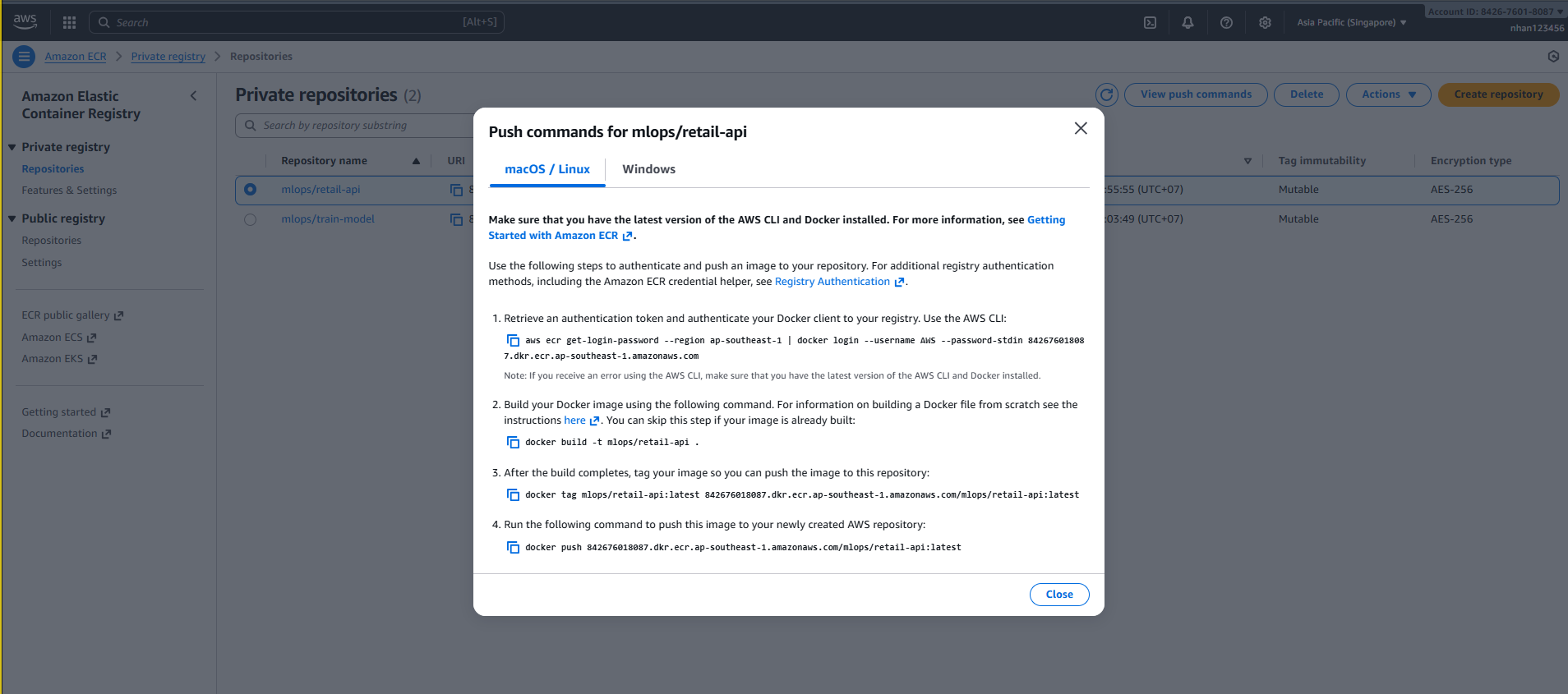Collapse the ECR side navigation panel
The image size is (1568, 694).
[x=194, y=96]
